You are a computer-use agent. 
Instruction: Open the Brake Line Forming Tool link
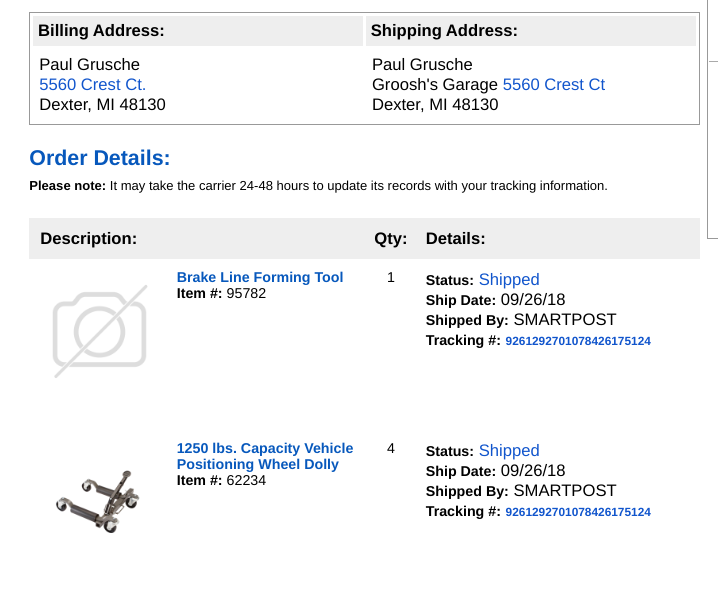pyautogui.click(x=259, y=277)
